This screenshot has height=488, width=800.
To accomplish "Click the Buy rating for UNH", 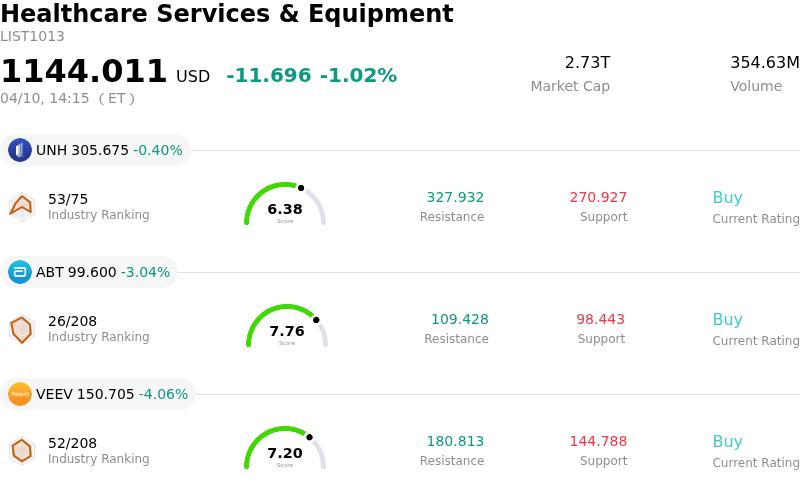I will (x=727, y=198).
